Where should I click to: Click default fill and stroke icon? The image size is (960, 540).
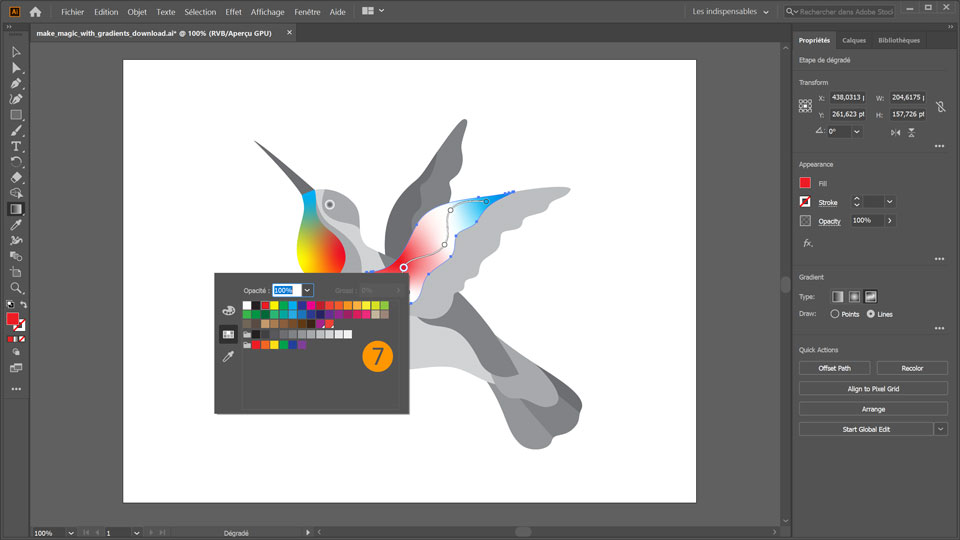pos(10,304)
